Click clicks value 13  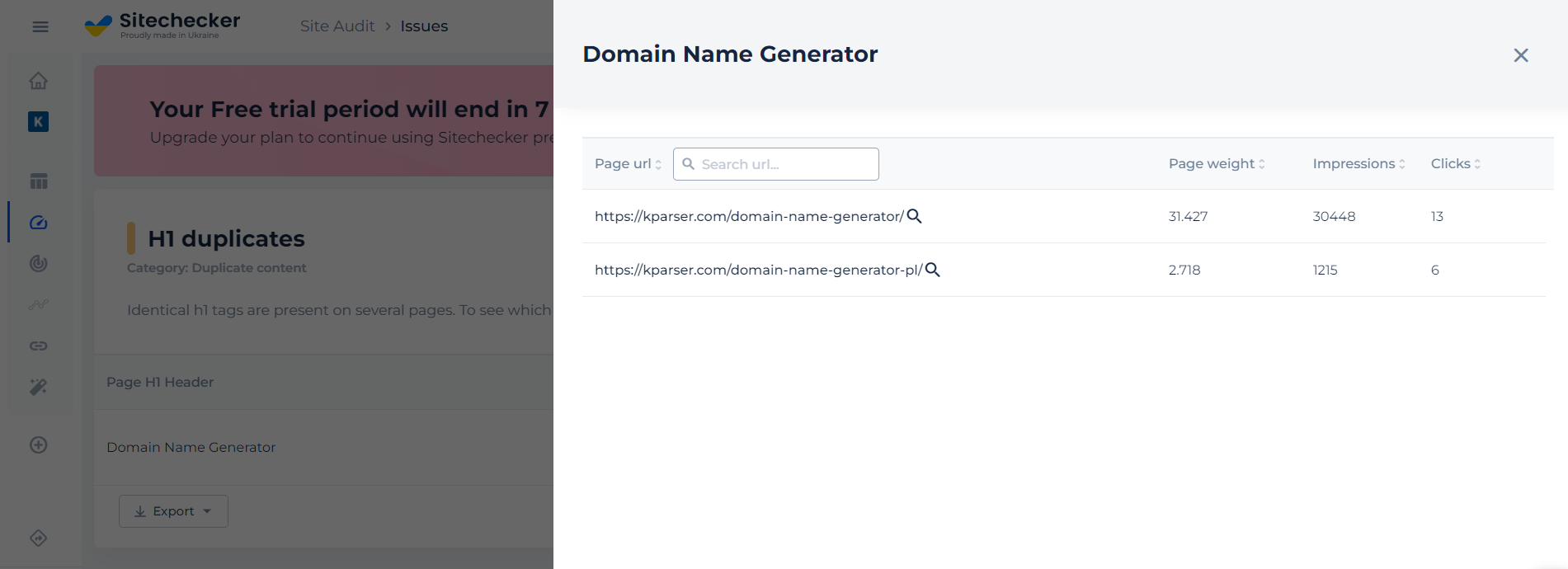coord(1437,216)
